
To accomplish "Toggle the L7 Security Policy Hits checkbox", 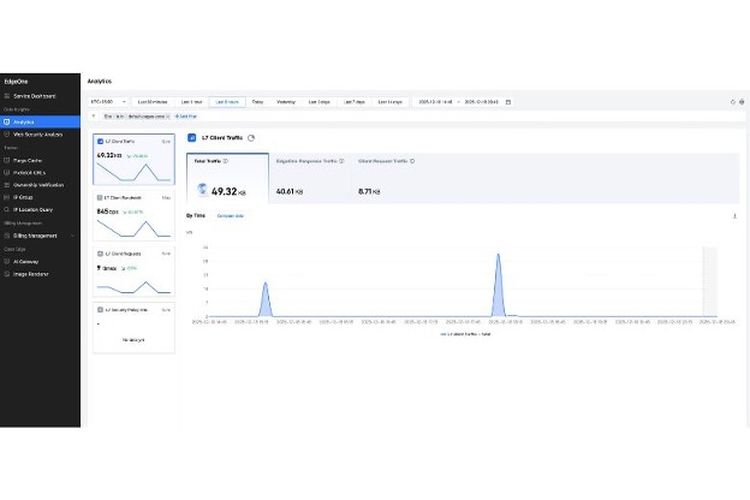I will pos(100,310).
